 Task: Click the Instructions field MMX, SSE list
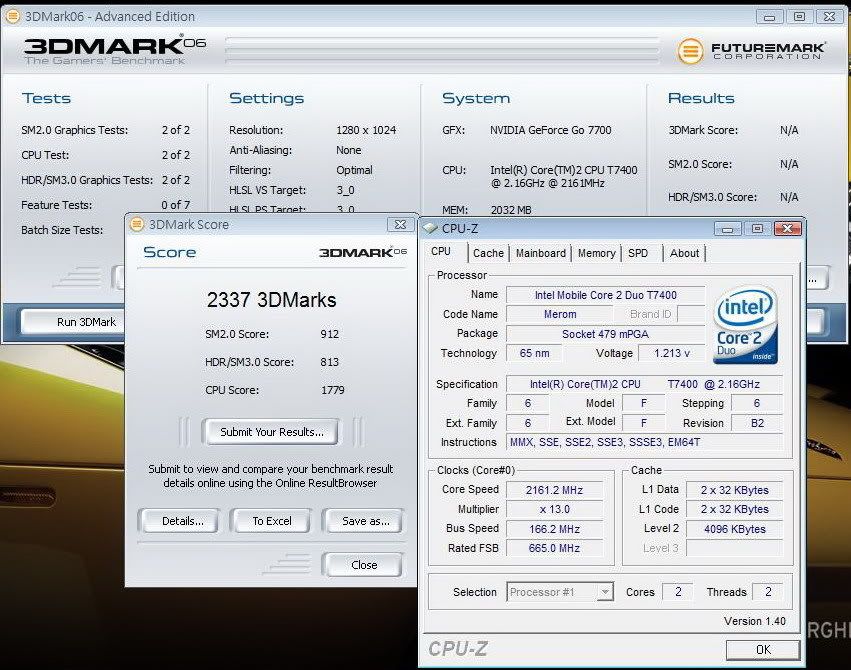click(x=644, y=442)
